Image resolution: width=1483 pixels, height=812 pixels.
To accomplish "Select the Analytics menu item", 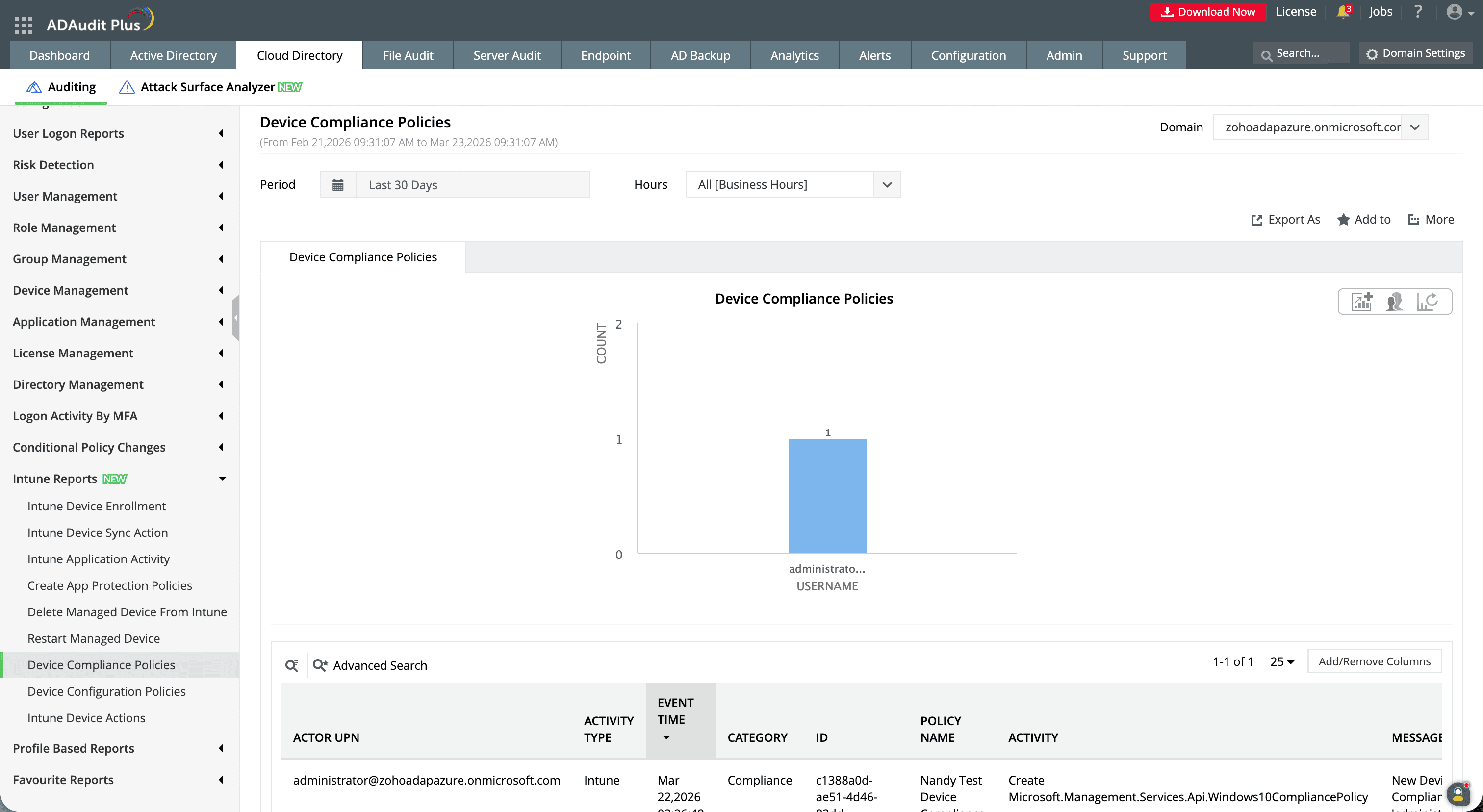I will pos(794,54).
